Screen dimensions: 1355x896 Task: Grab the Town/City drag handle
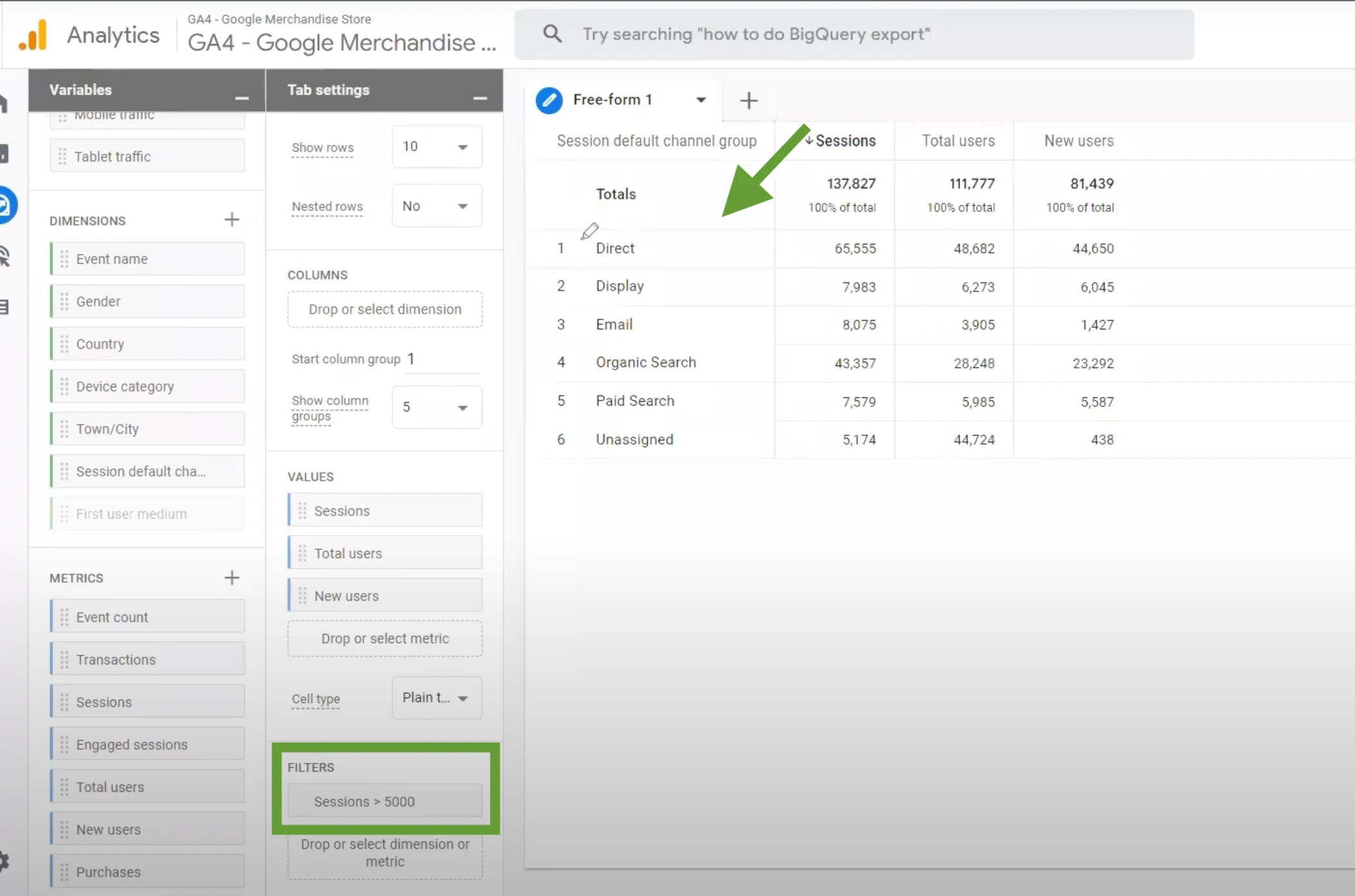pos(64,429)
